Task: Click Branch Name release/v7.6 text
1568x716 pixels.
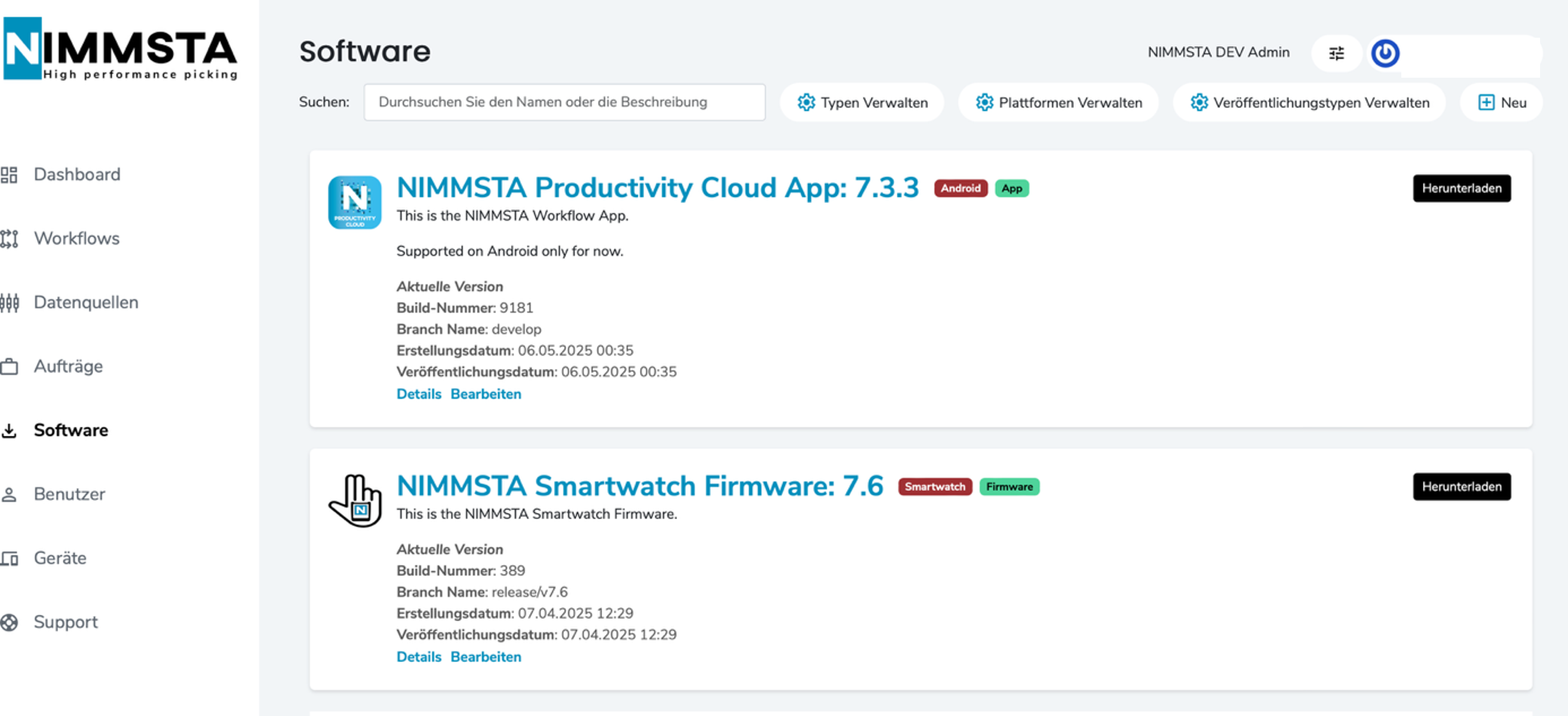Action: pos(482,592)
